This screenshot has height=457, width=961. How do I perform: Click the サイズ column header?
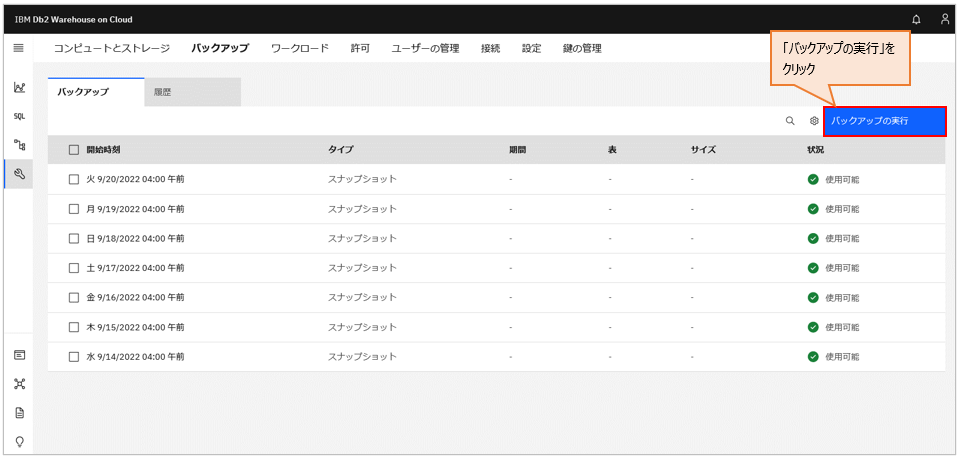(x=704, y=149)
